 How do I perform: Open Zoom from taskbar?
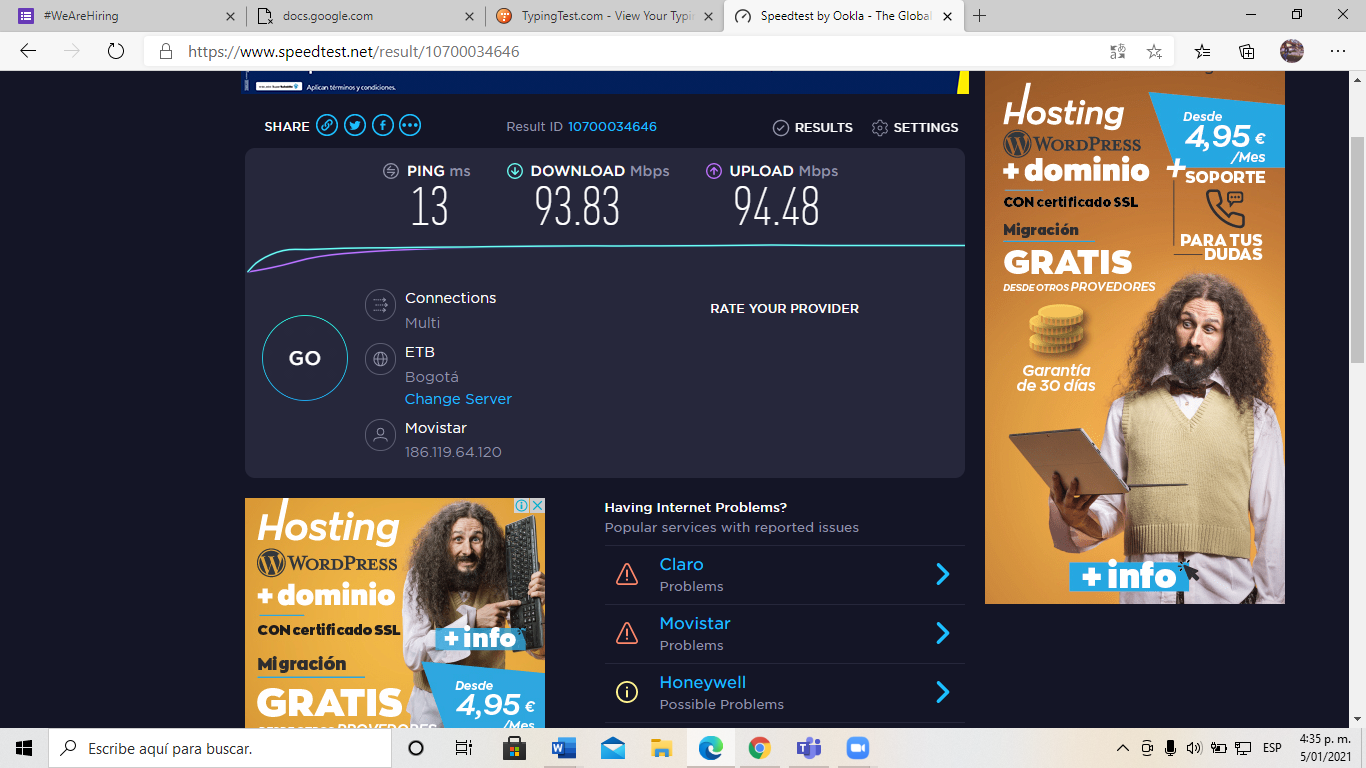(x=858, y=748)
